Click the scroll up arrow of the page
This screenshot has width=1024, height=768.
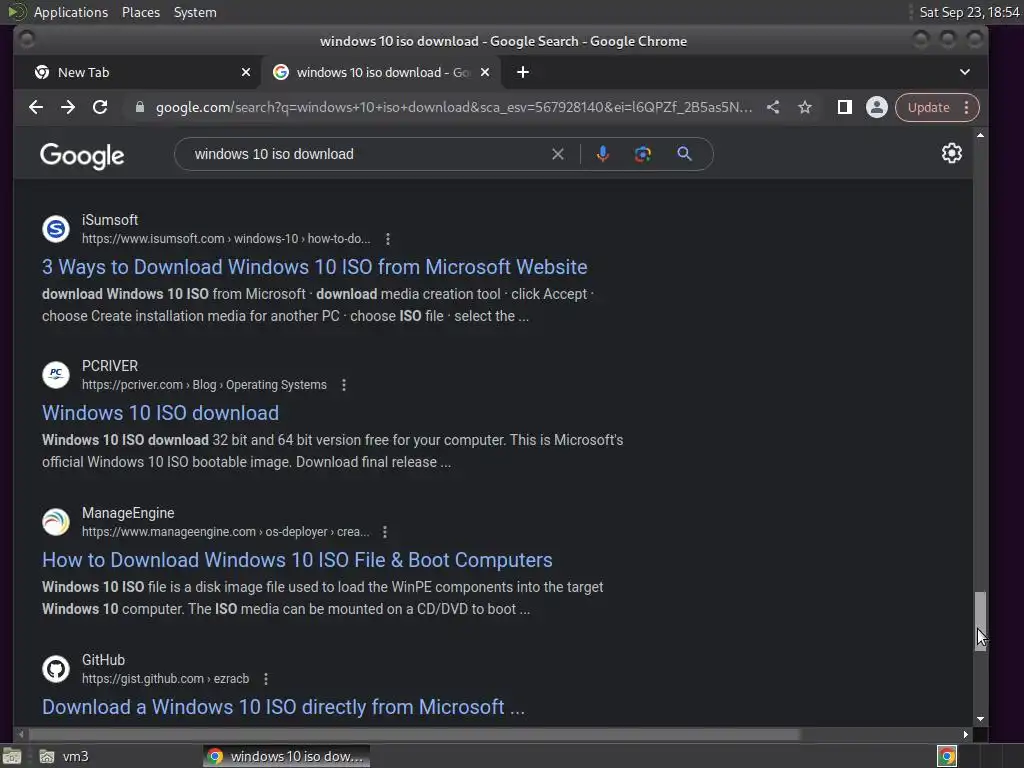[980, 135]
